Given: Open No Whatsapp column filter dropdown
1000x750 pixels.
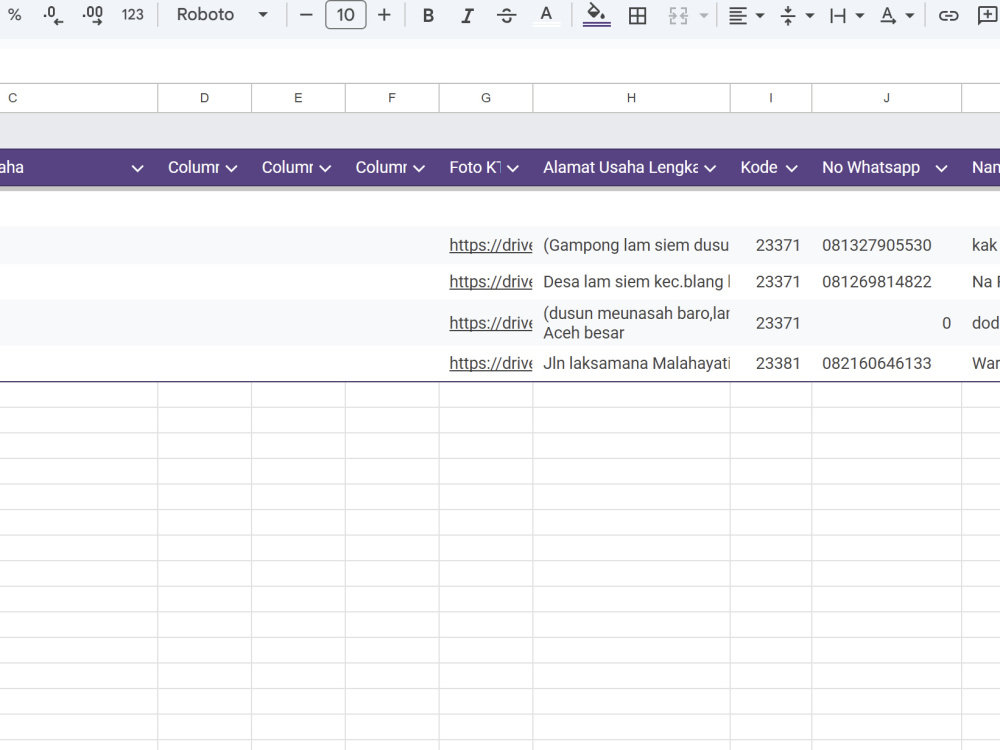Looking at the screenshot, I should pyautogui.click(x=941, y=168).
